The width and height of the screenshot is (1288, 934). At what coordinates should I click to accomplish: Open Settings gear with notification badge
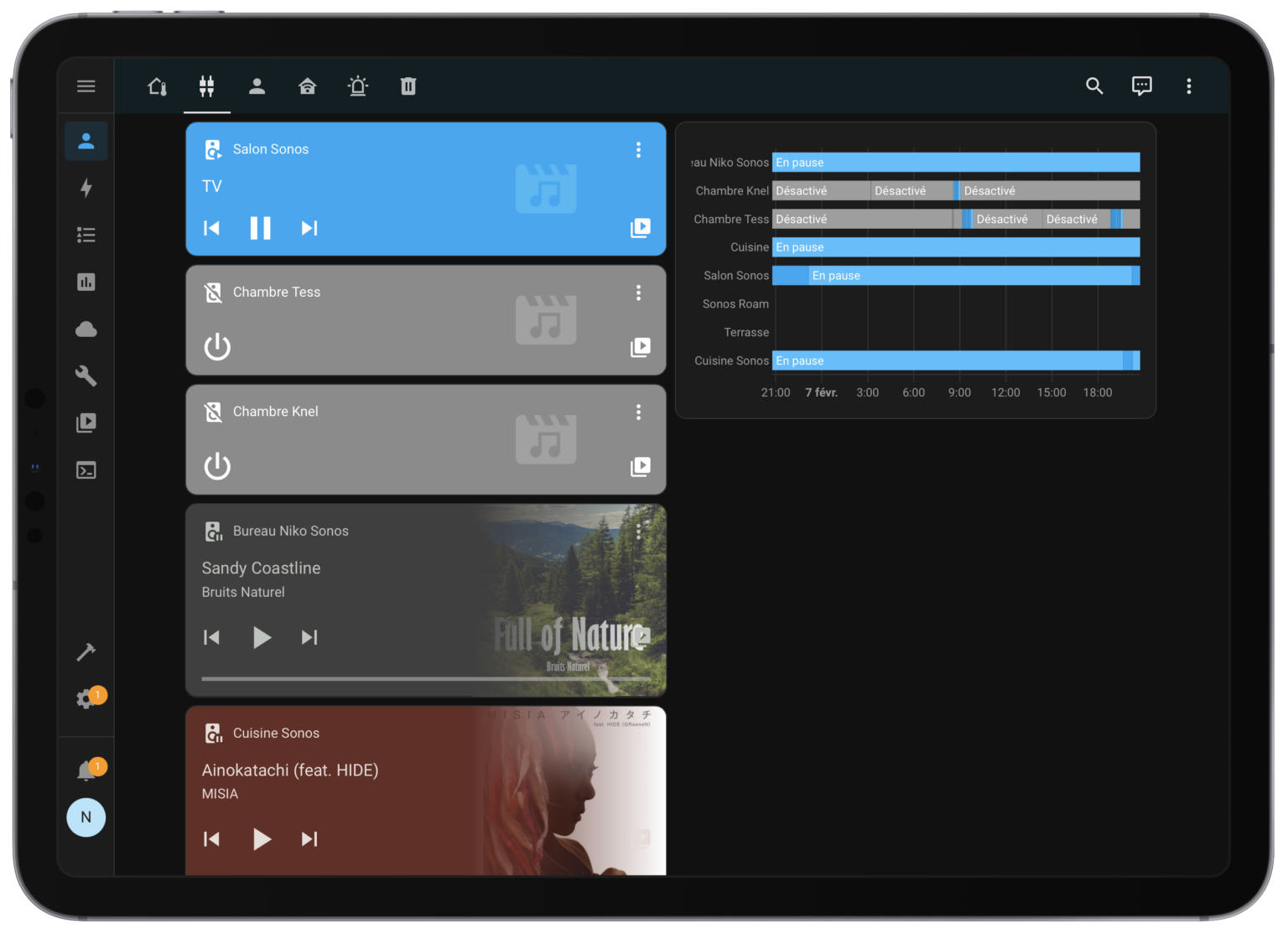coord(86,698)
